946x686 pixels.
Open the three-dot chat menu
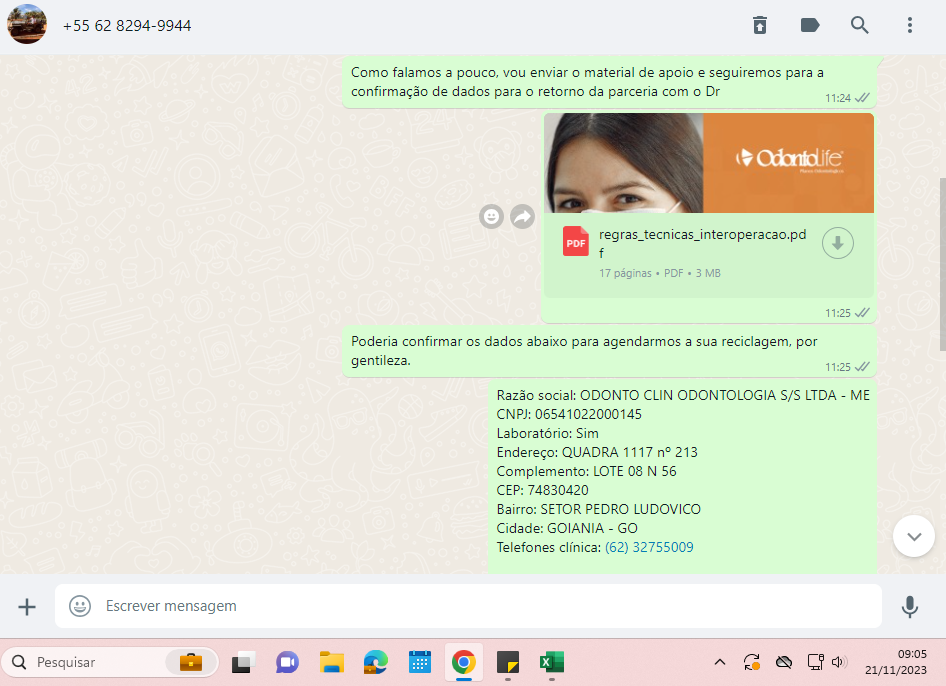(909, 26)
